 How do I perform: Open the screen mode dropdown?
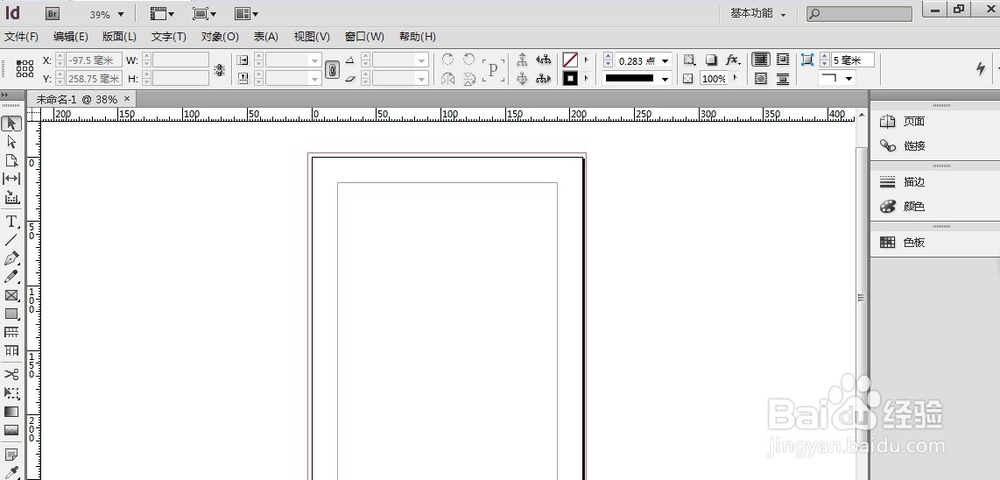pyautogui.click(x=204, y=13)
